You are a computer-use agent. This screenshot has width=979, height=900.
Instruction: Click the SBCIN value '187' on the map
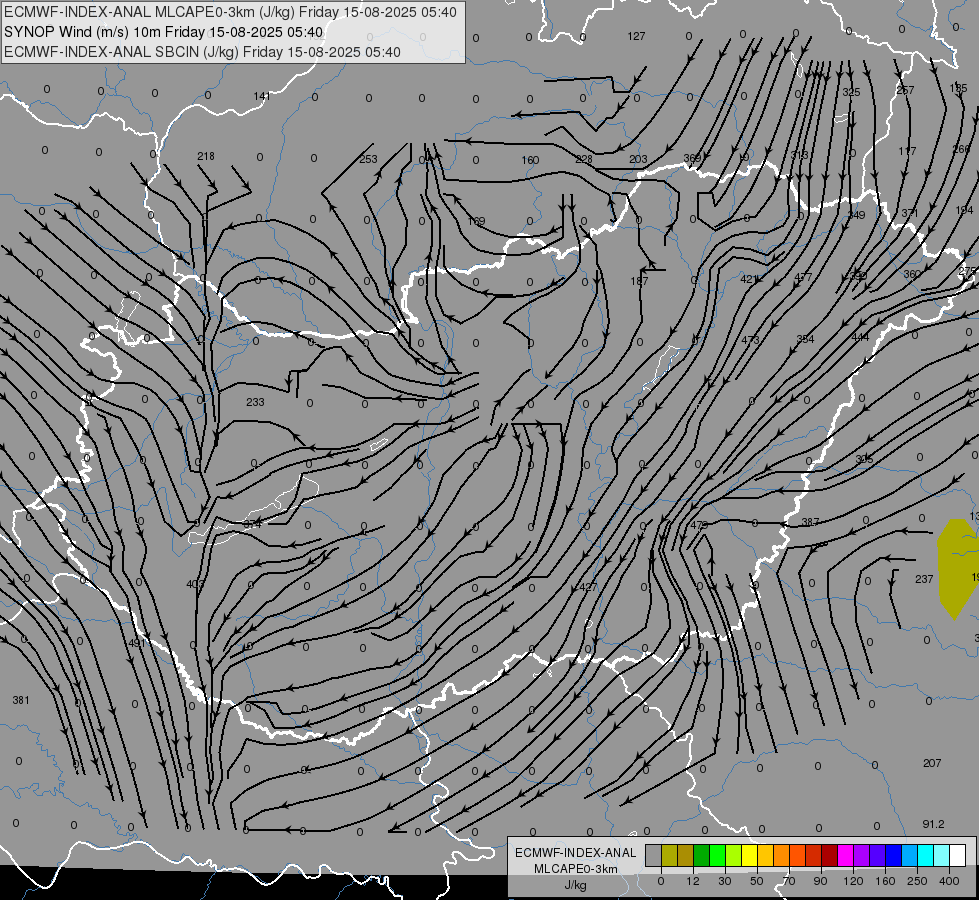click(639, 281)
